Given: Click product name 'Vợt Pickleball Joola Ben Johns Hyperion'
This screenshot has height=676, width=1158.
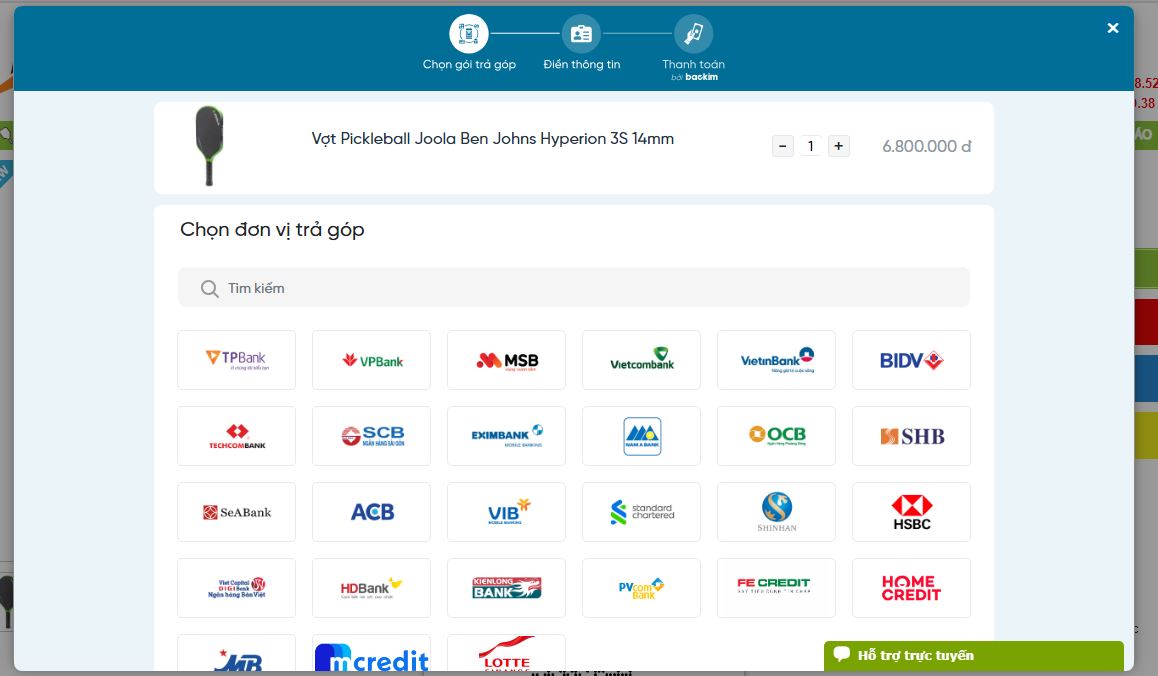Looking at the screenshot, I should point(493,139).
